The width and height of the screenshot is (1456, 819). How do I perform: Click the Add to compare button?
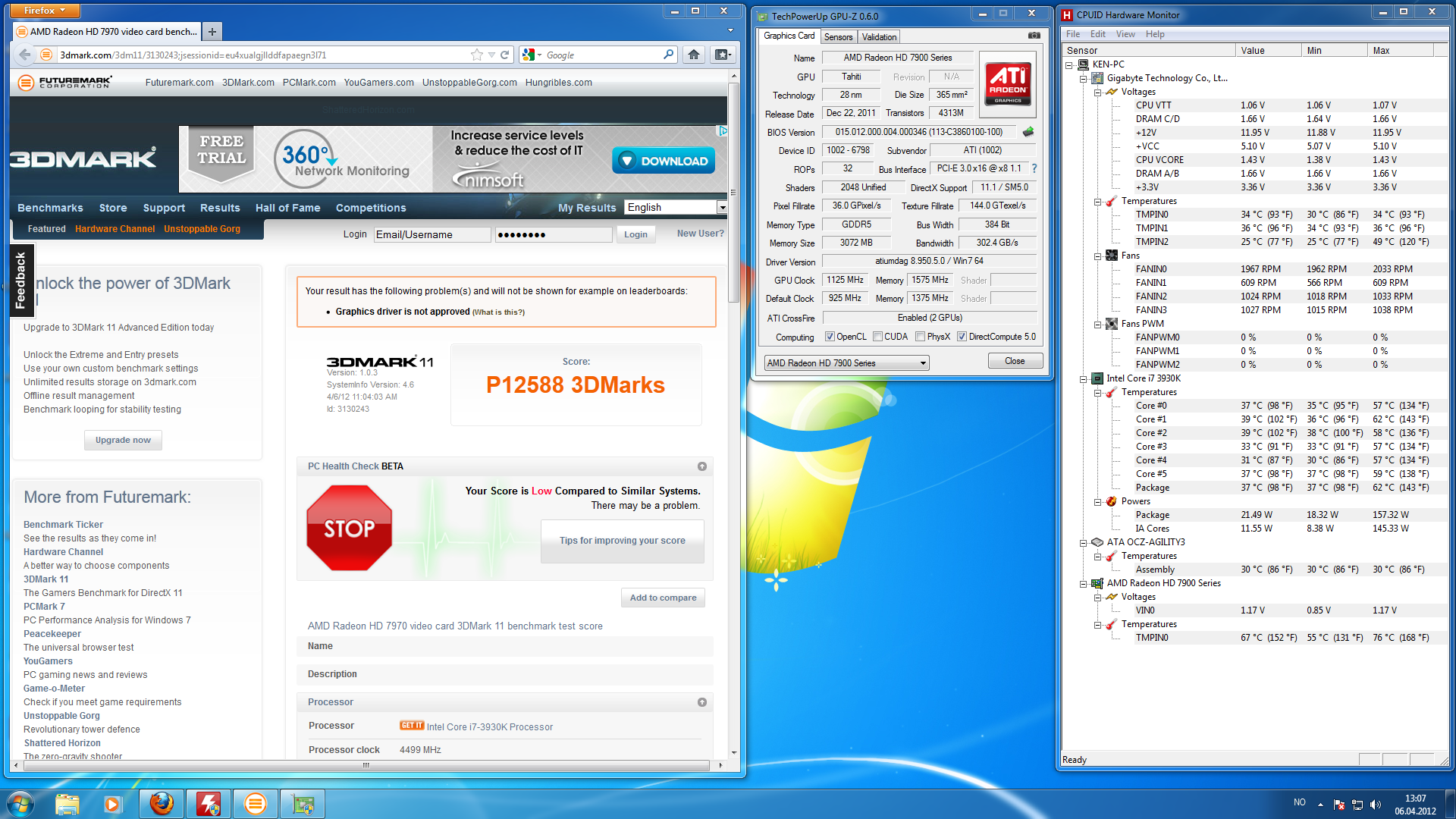point(663,598)
